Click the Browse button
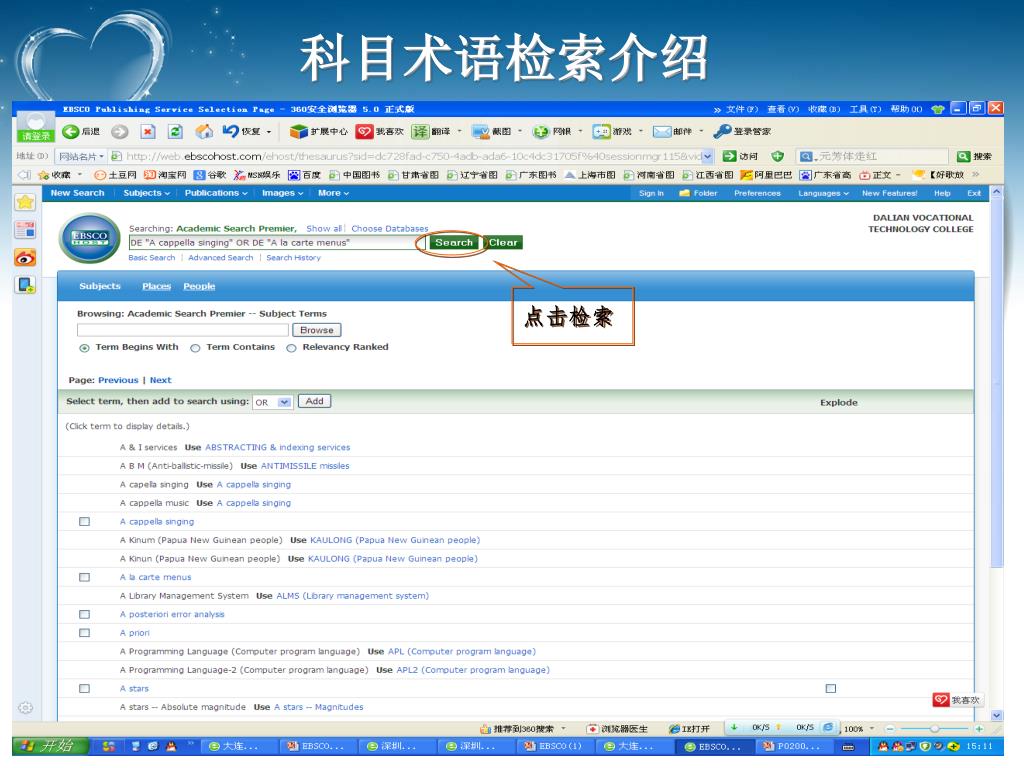The width and height of the screenshot is (1024, 768). pos(317,330)
